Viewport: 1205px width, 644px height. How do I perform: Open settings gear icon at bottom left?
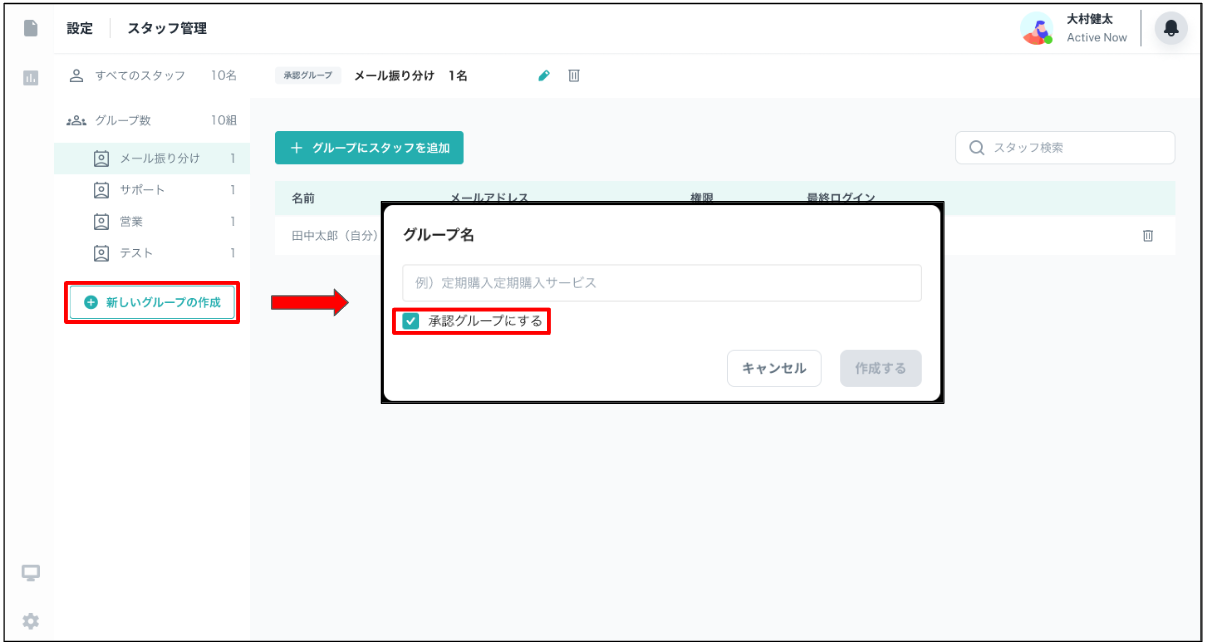click(31, 621)
